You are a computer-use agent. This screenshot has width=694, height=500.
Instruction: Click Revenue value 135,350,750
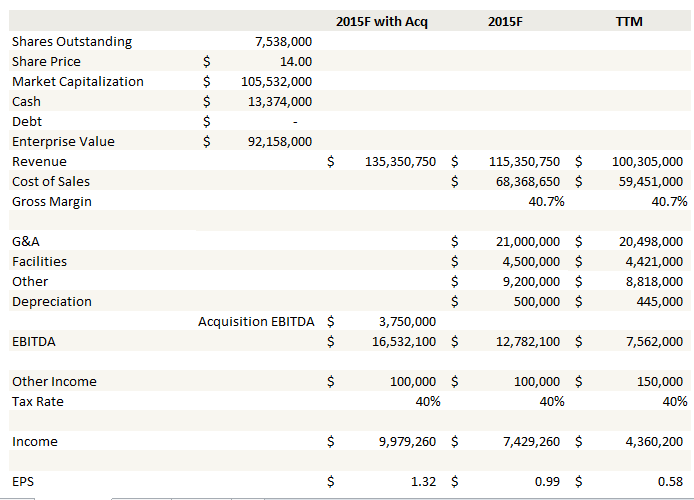[398, 161]
